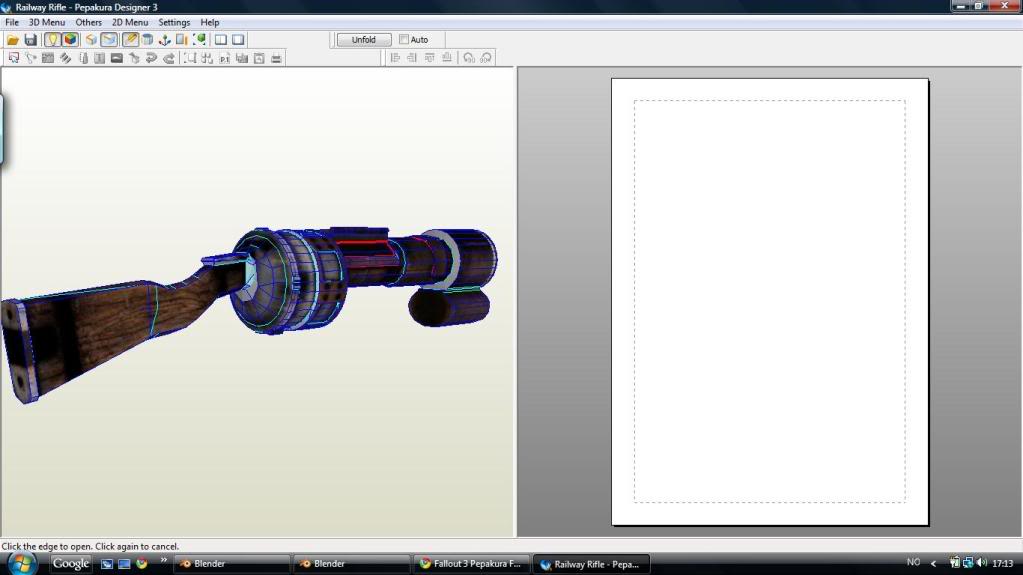Click the anchor axis toolbar icon
The height and width of the screenshot is (575, 1023).
[x=164, y=40]
